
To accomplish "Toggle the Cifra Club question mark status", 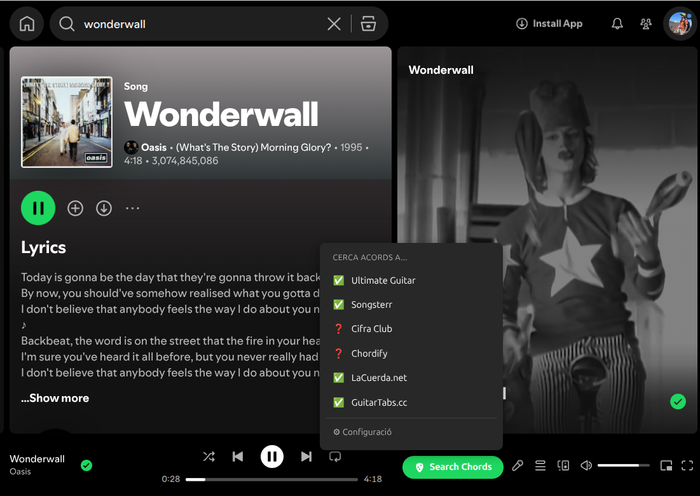I will [339, 329].
